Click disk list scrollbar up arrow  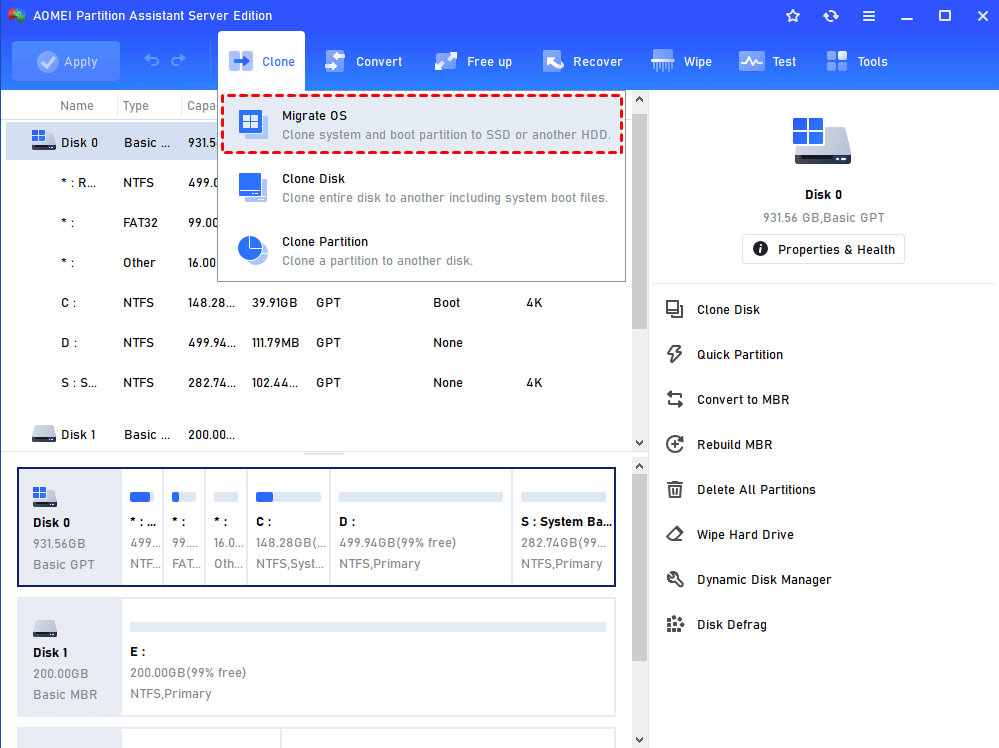[x=639, y=99]
